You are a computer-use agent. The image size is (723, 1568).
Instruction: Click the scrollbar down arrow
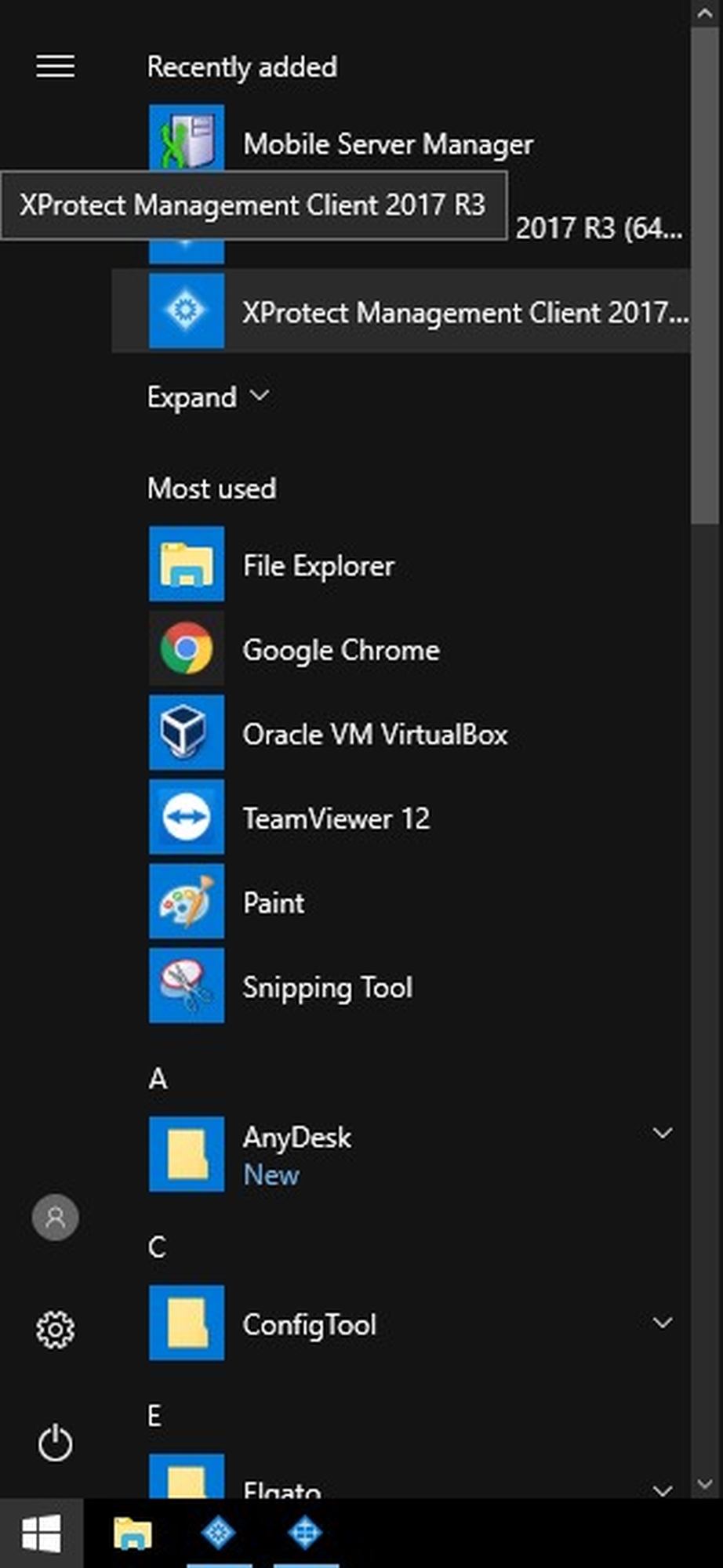pos(704,1484)
